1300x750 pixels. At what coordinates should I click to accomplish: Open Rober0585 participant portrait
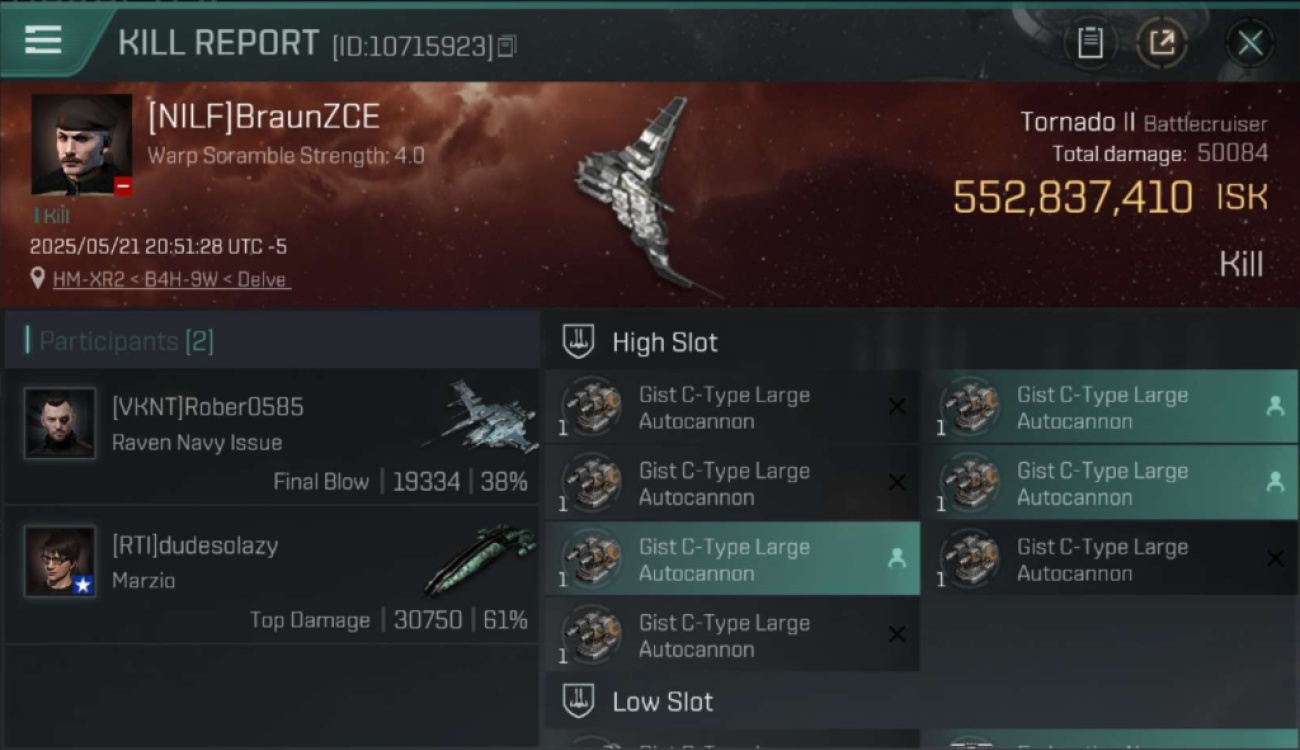pos(60,424)
